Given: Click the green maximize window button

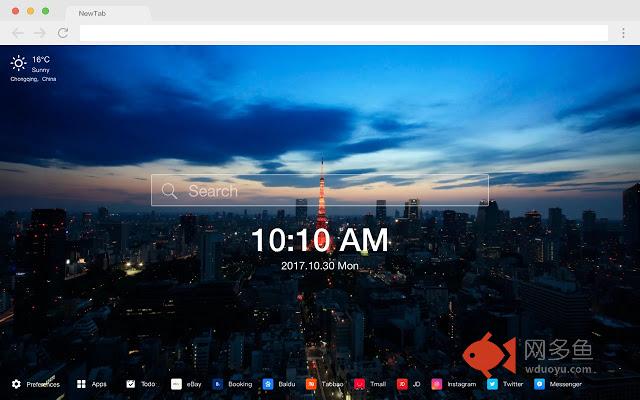Looking at the screenshot, I should (46, 11).
